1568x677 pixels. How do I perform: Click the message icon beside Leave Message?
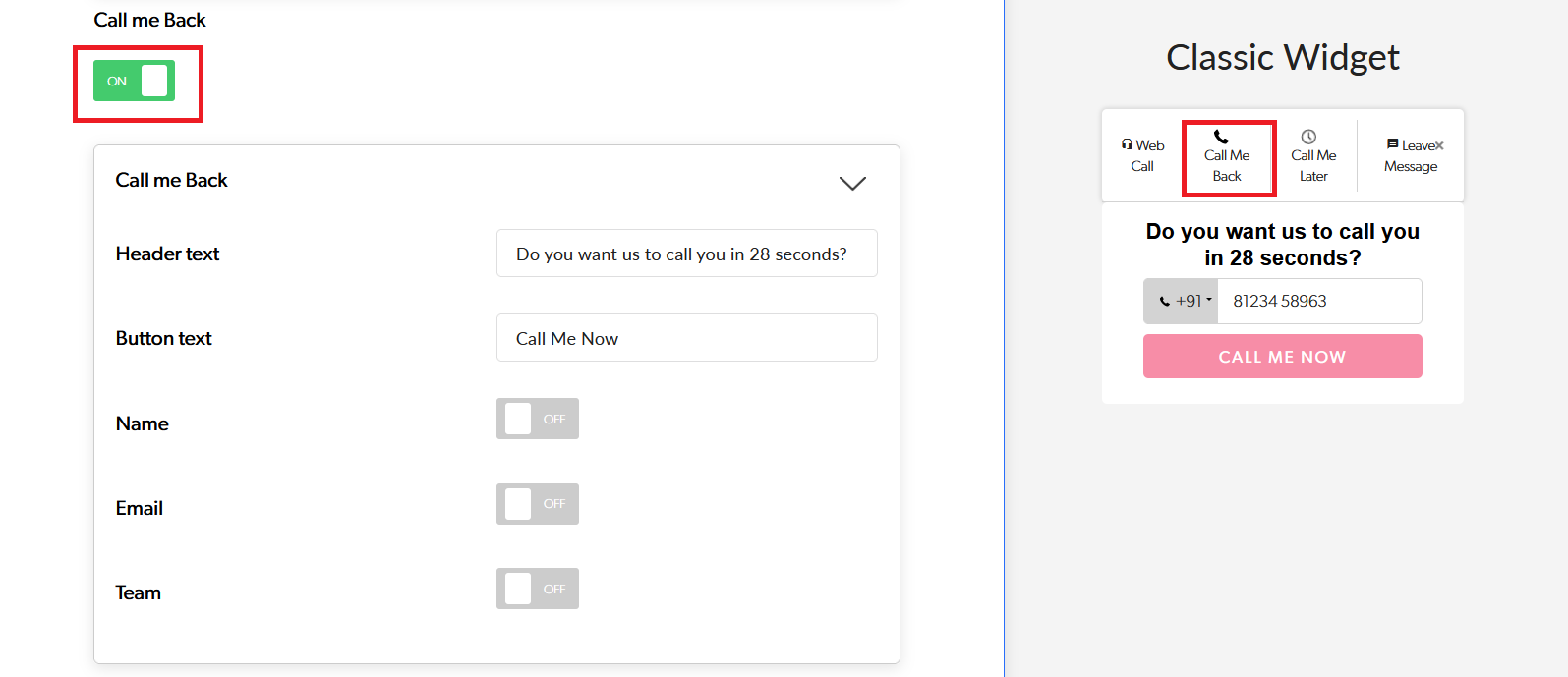[1392, 144]
